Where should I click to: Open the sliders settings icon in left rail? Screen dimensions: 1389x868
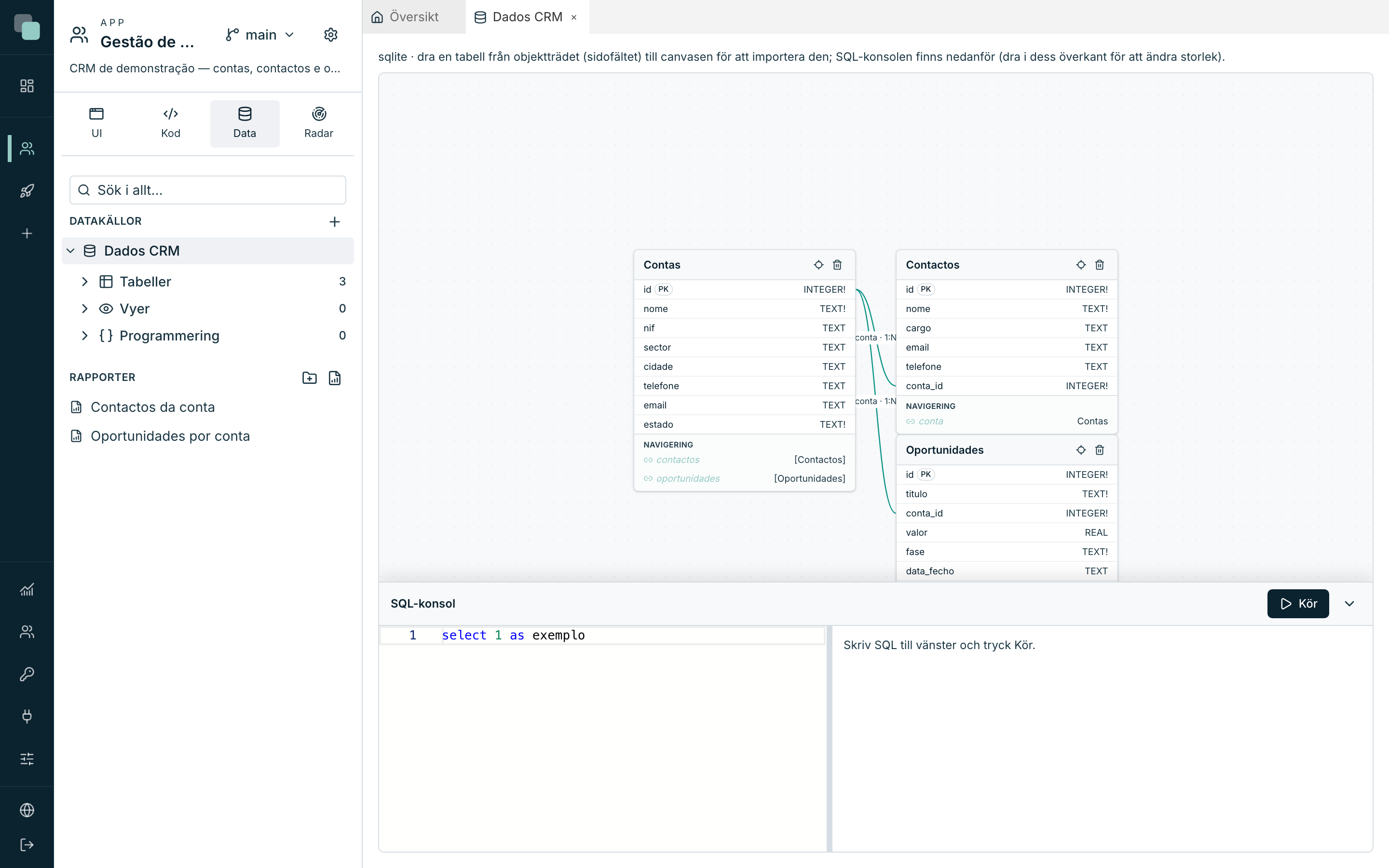click(27, 759)
